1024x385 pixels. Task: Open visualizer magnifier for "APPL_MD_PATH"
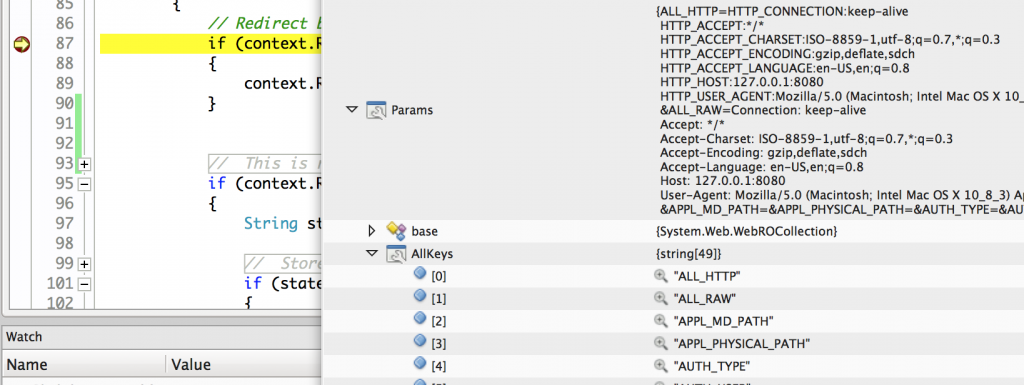point(660,320)
